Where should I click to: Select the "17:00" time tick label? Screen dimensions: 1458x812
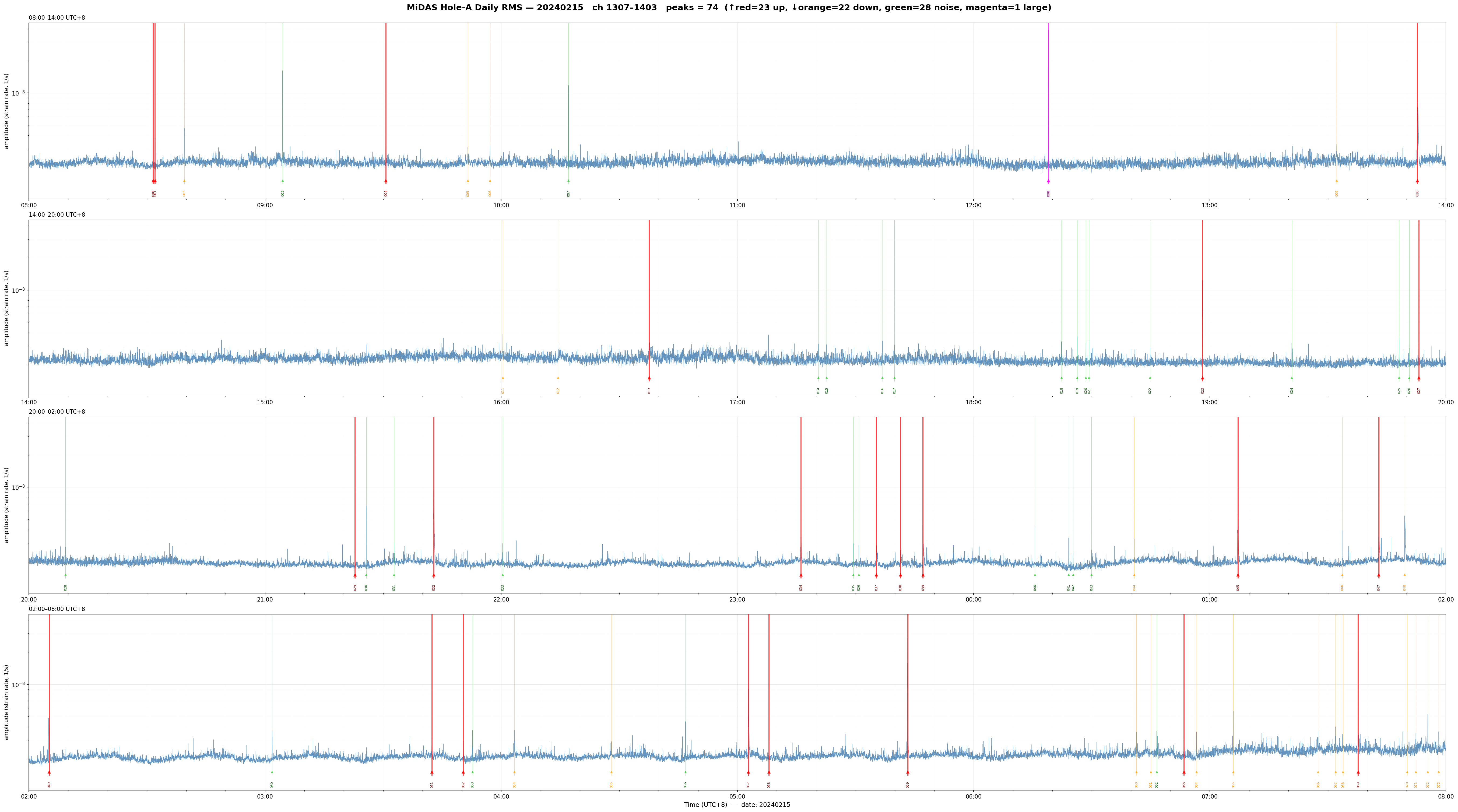click(x=737, y=402)
